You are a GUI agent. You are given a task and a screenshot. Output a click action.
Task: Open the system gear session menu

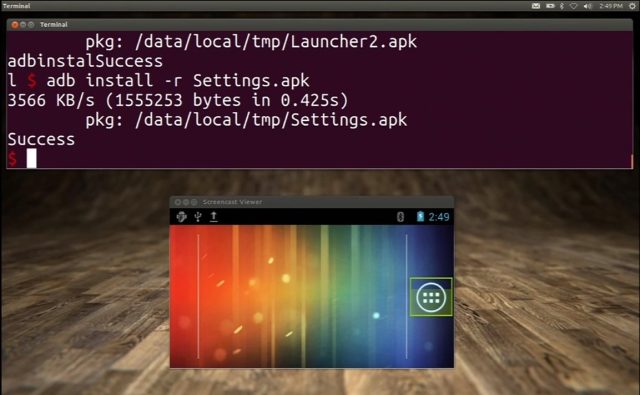click(632, 6)
